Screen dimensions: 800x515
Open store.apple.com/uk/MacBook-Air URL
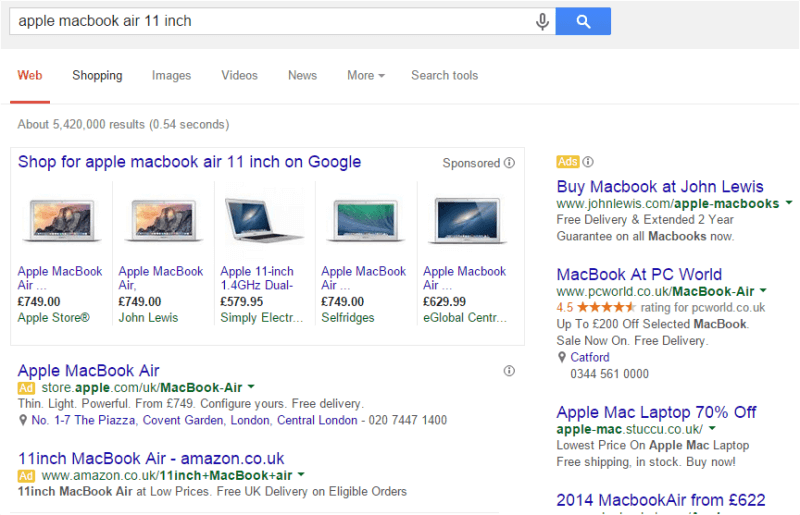pyautogui.click(x=142, y=388)
